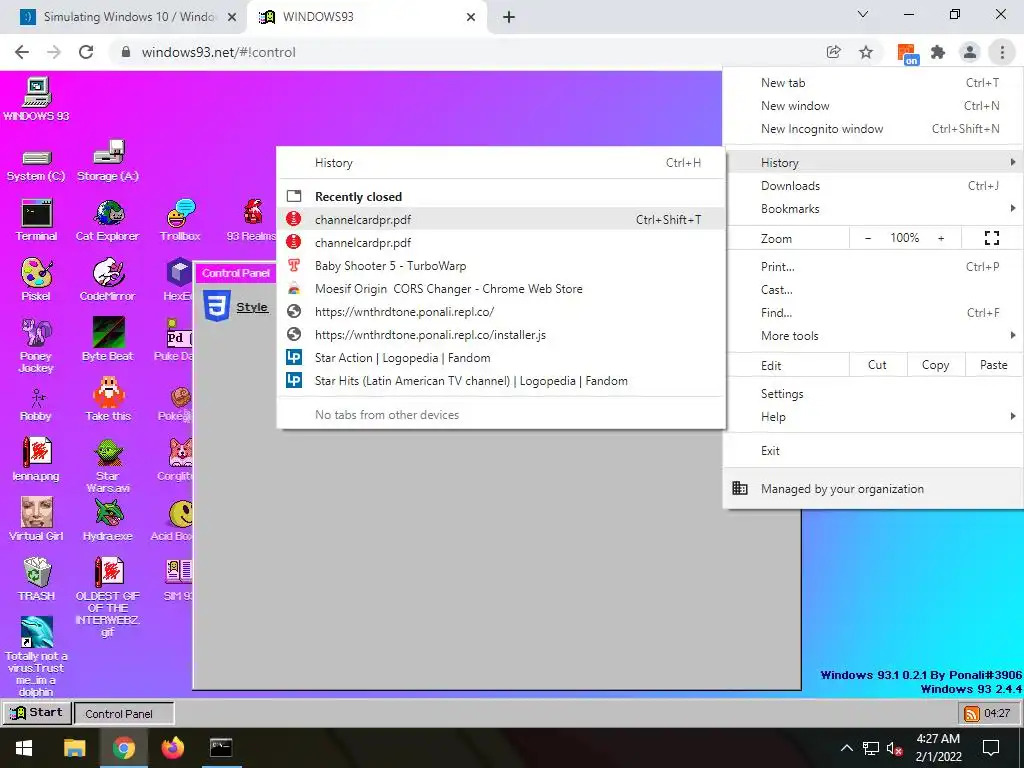
Task: Click Control Panel taskbar button
Action: click(124, 713)
